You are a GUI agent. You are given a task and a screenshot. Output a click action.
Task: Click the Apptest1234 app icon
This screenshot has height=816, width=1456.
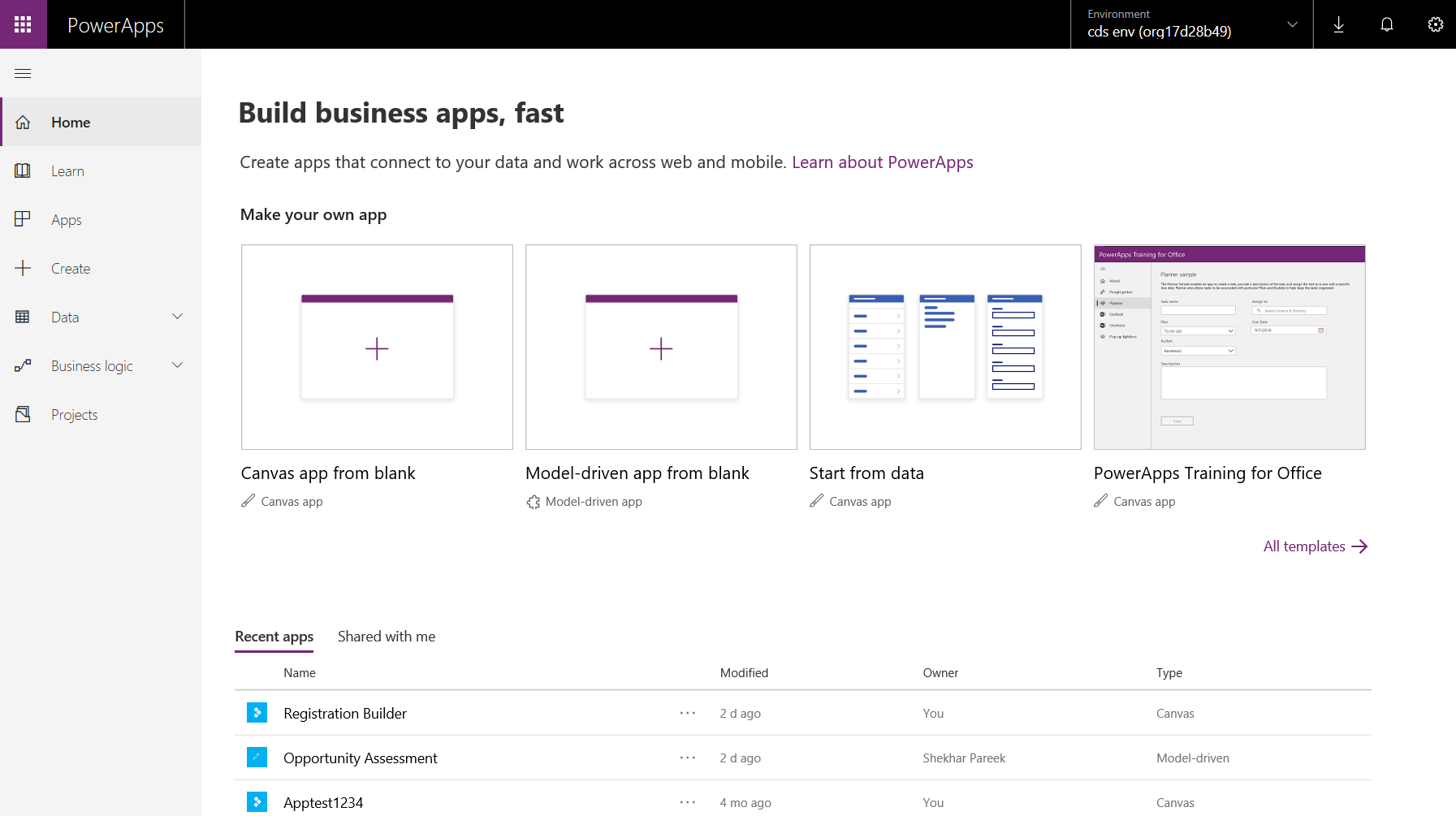(x=257, y=802)
